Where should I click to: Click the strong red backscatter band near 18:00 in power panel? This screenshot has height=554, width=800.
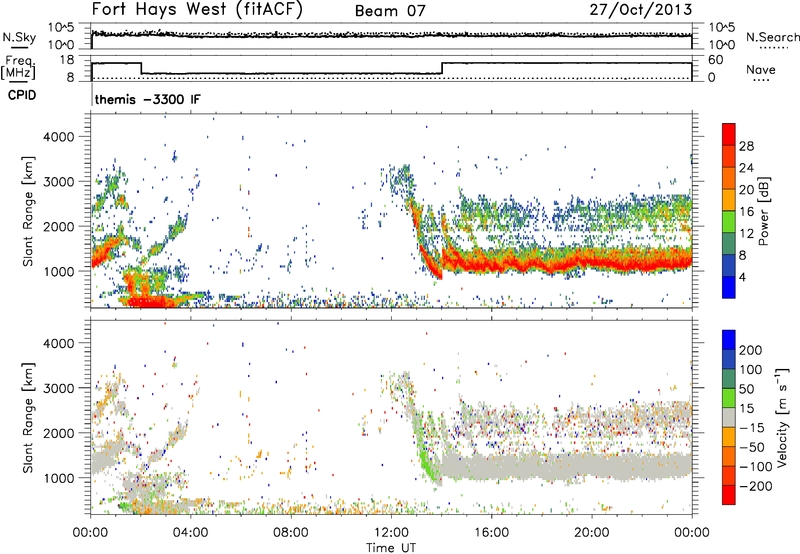542,264
